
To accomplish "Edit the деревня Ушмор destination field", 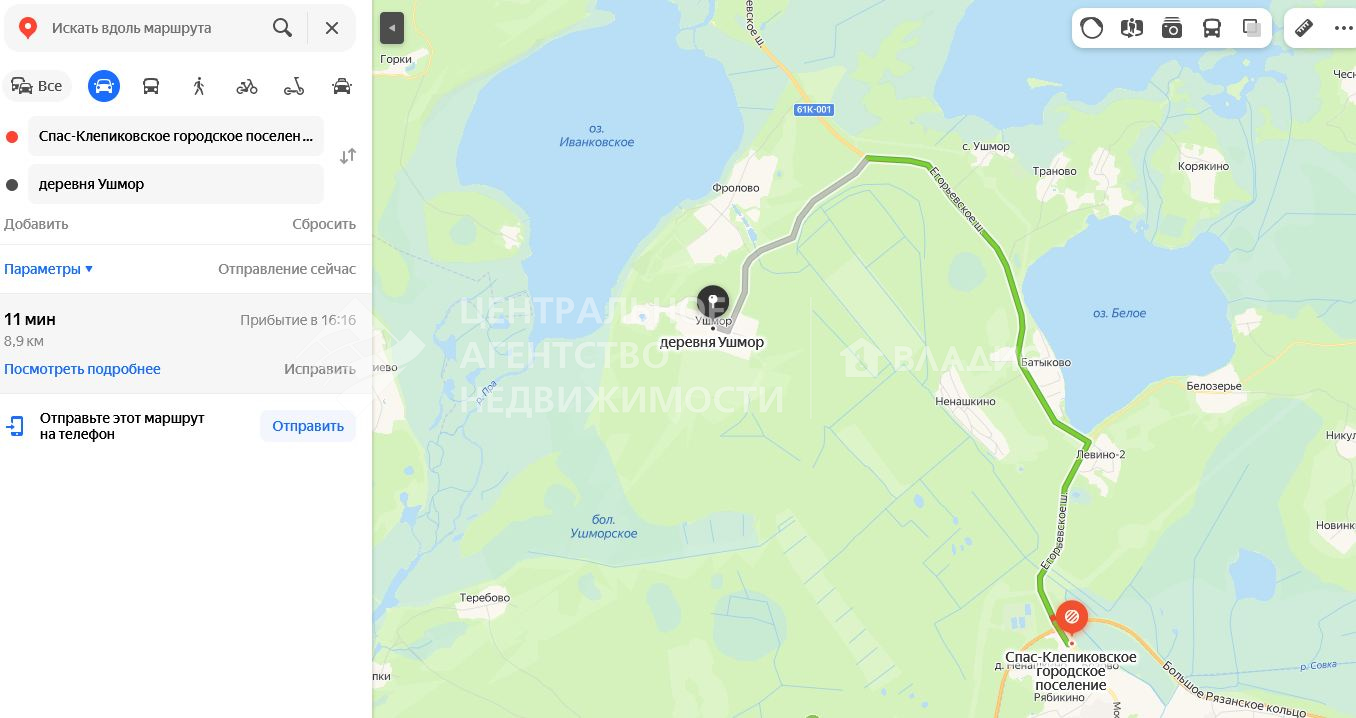I will (176, 184).
